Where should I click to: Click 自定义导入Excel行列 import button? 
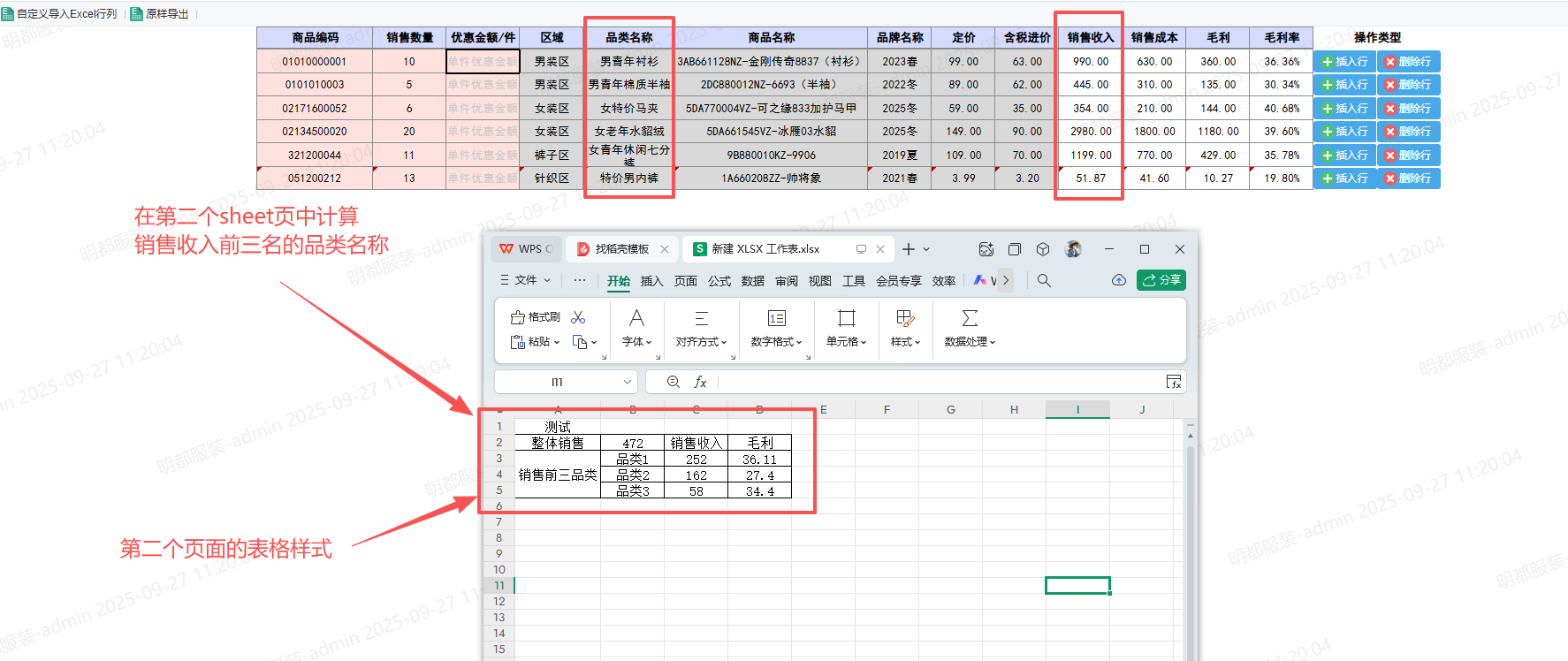tap(59, 14)
